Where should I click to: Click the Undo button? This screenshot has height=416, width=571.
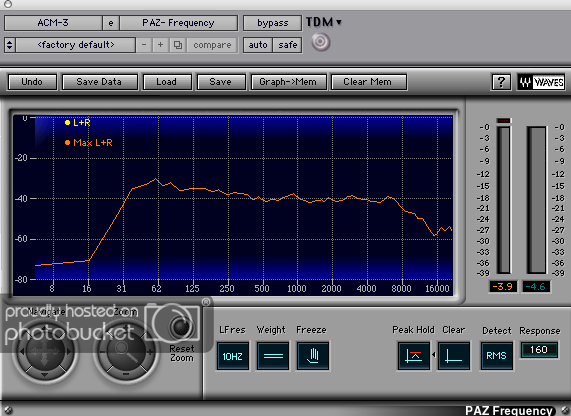point(32,82)
